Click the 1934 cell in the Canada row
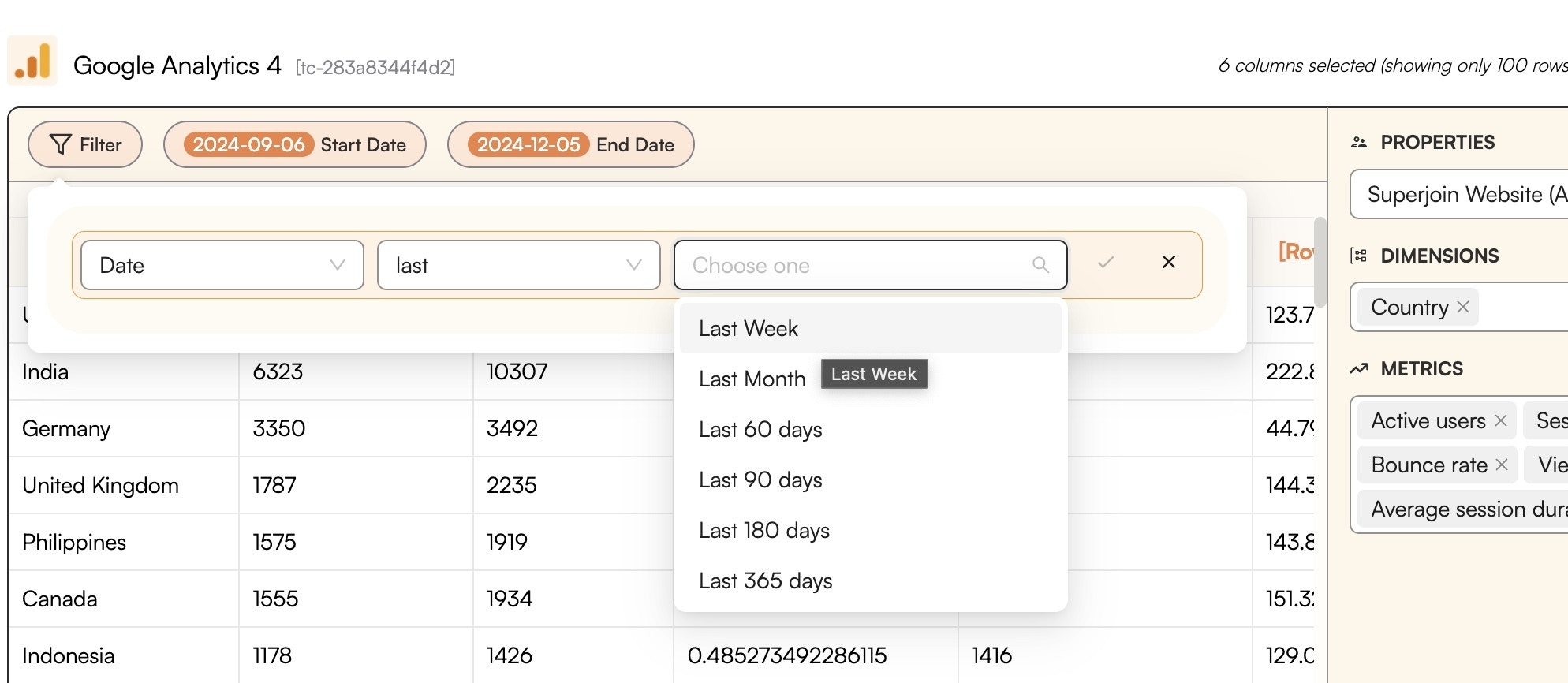This screenshot has height=683, width=1568. pos(573,599)
